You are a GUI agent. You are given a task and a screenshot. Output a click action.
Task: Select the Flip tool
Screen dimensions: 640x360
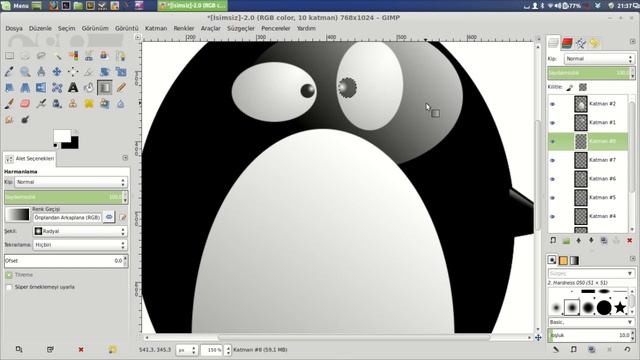41,88
